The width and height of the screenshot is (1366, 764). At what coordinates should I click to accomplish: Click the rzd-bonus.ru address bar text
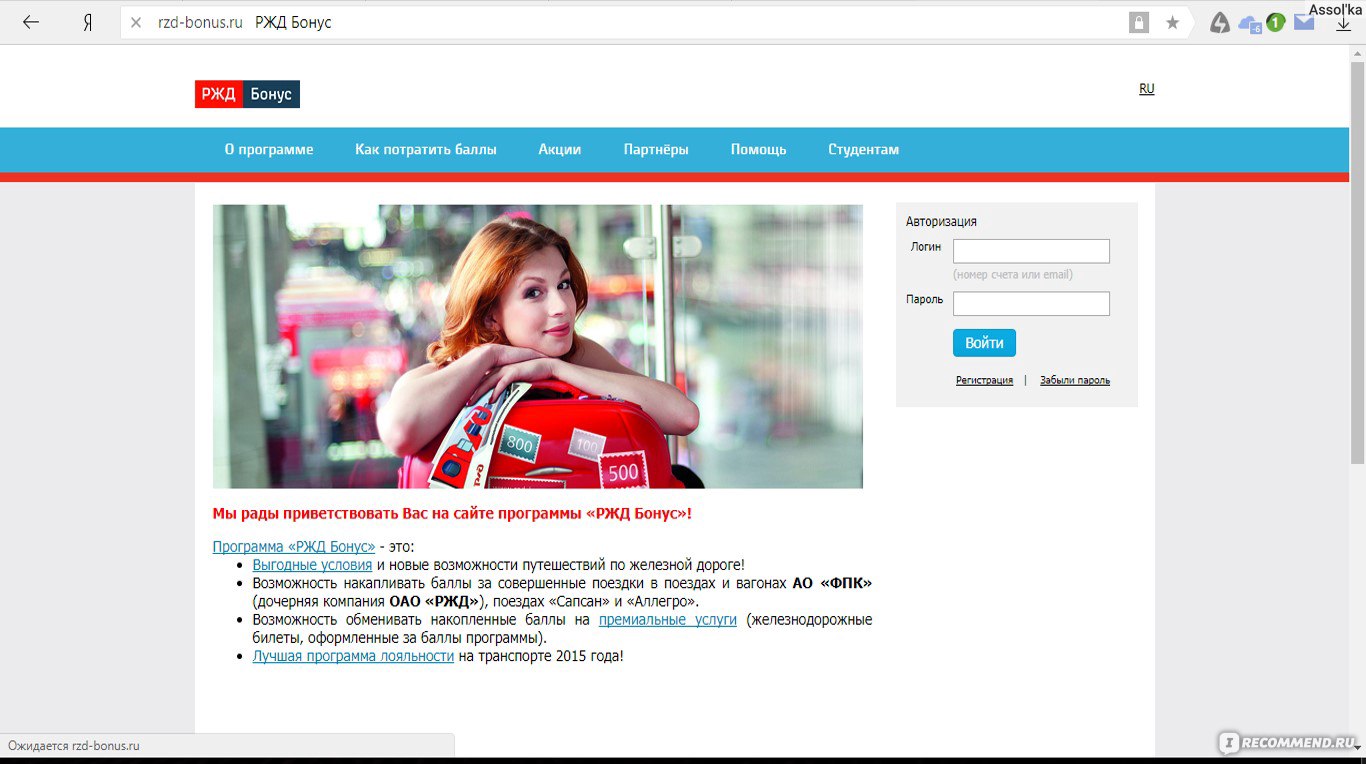[200, 22]
